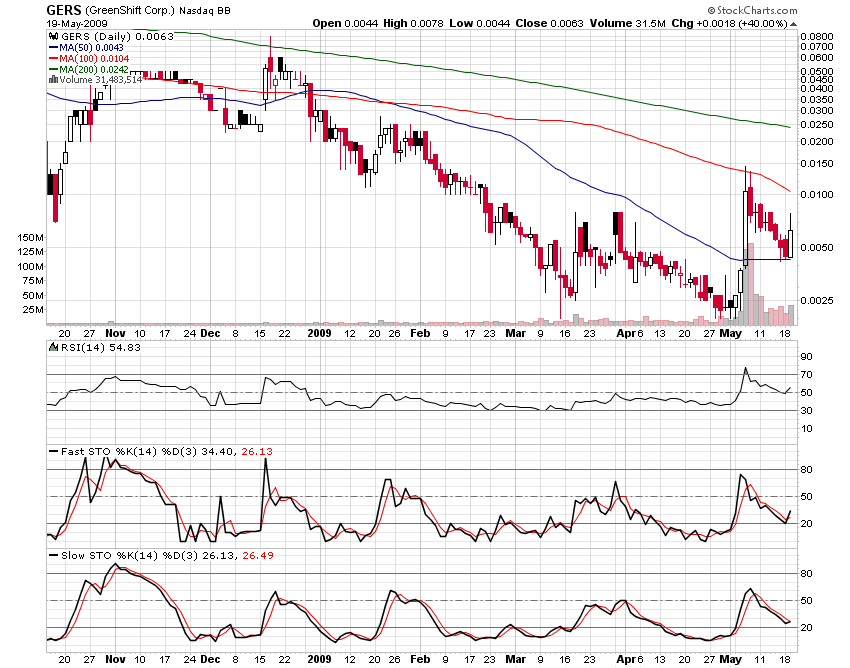Click the High 0.0078 value
The height and width of the screenshot is (668, 850).
pyautogui.click(x=413, y=23)
